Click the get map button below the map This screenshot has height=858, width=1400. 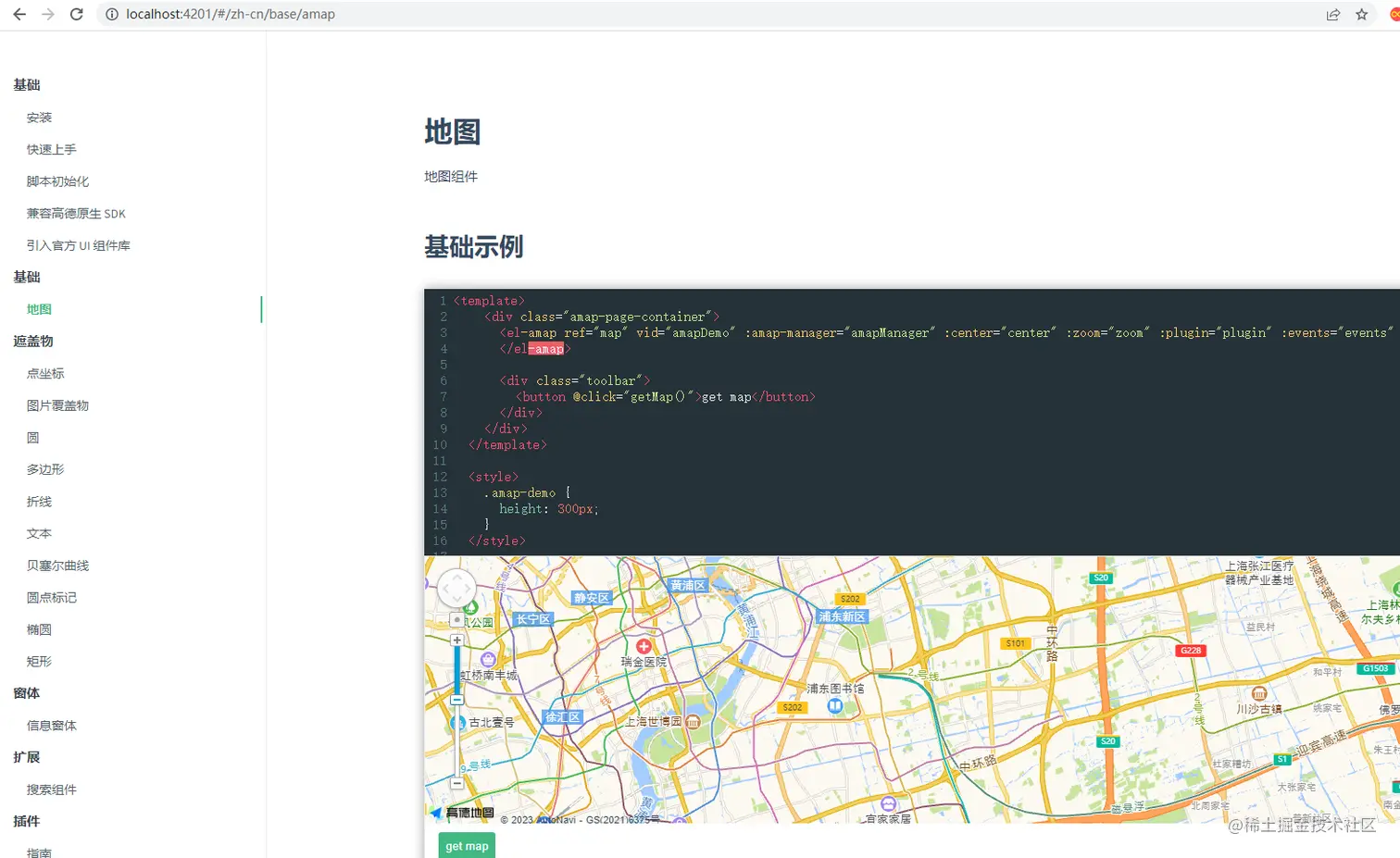(466, 845)
